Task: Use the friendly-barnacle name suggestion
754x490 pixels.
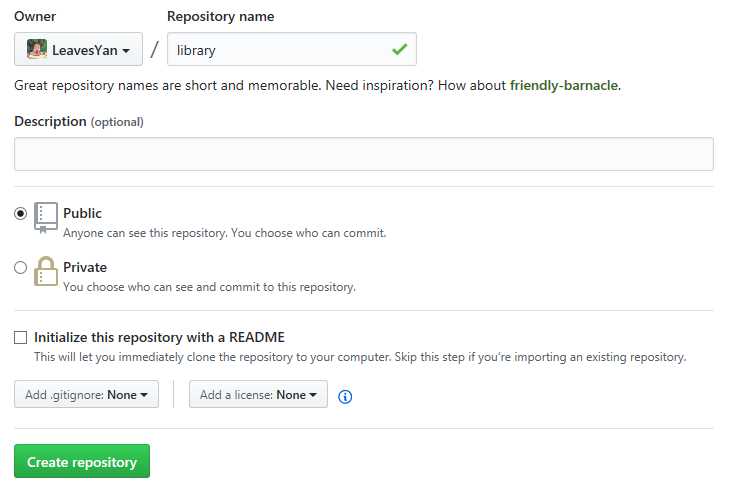Action: pyautogui.click(x=564, y=86)
